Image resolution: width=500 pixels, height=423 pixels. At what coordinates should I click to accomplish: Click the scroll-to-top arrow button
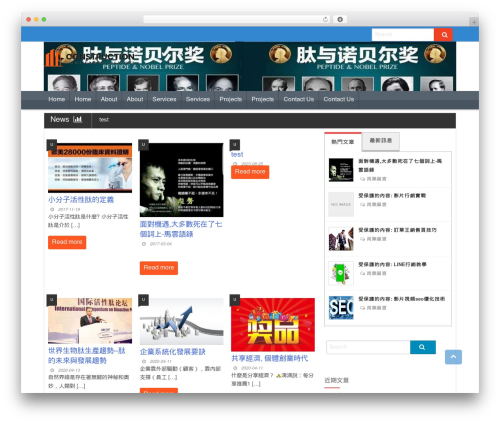click(453, 357)
